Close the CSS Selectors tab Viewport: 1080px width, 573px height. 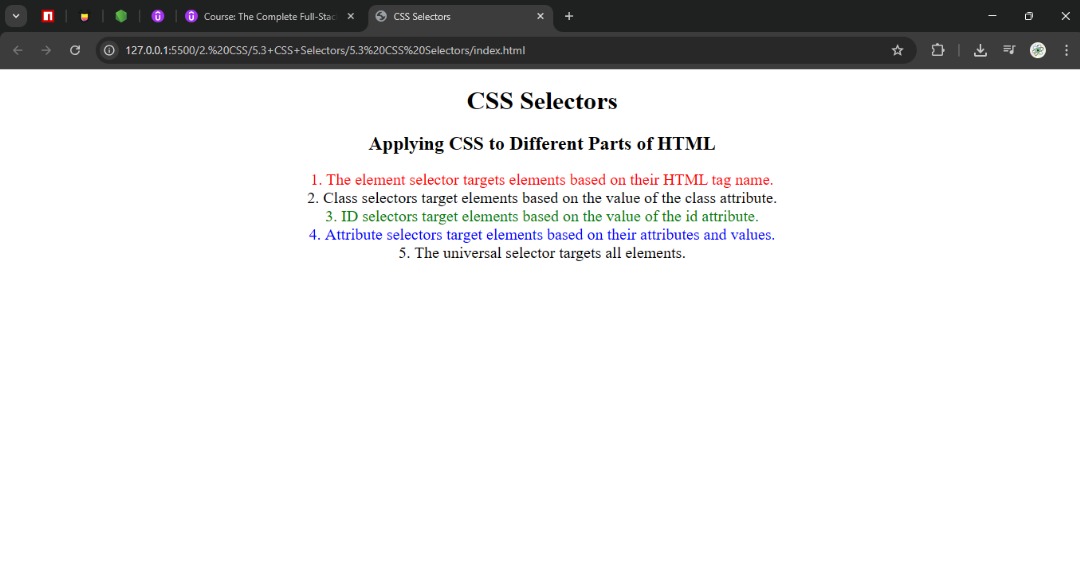click(x=540, y=16)
